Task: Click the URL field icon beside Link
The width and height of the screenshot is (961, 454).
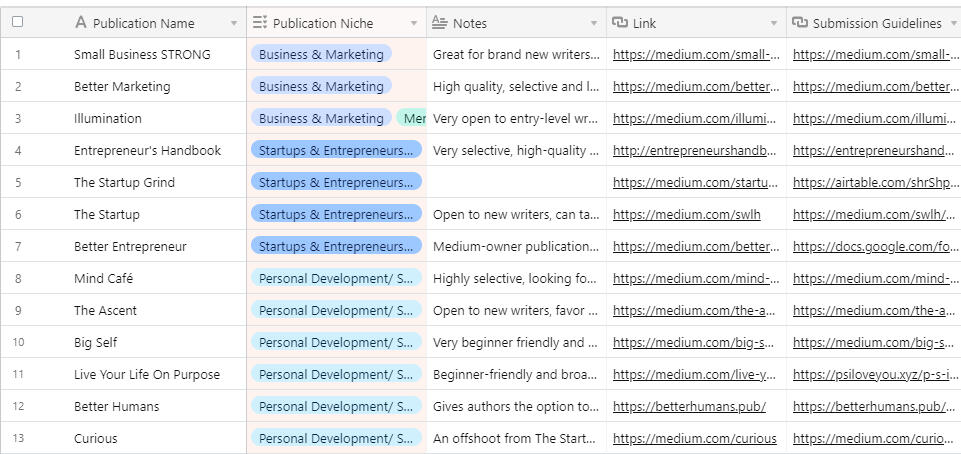Action: point(620,23)
